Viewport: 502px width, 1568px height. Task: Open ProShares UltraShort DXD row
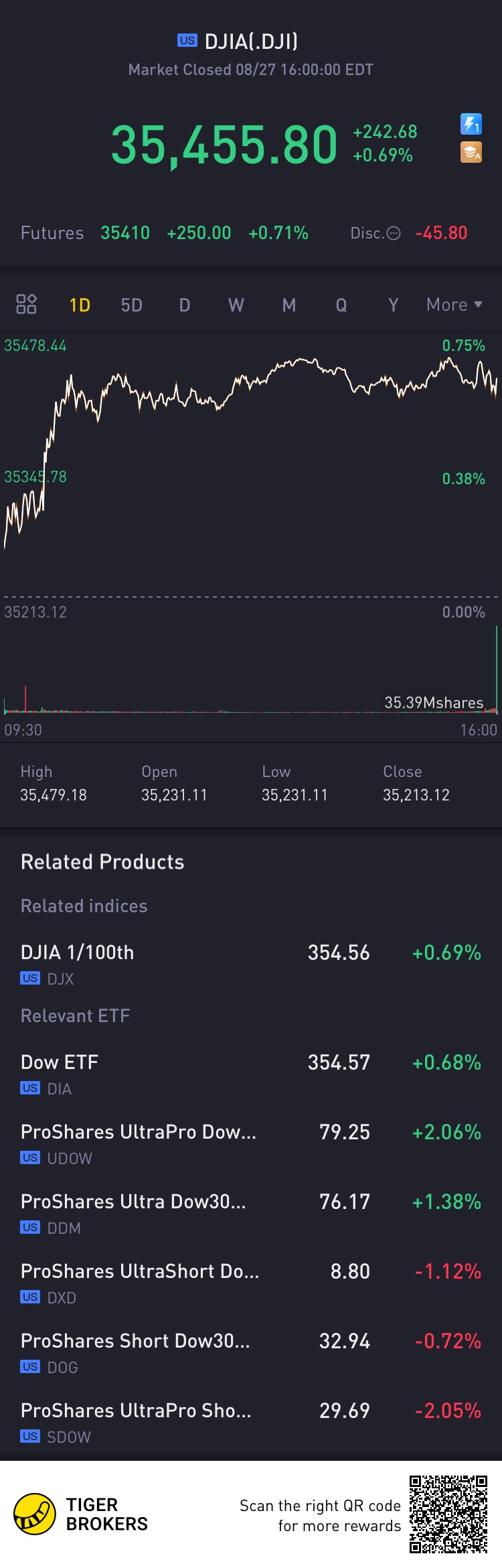[x=251, y=1282]
